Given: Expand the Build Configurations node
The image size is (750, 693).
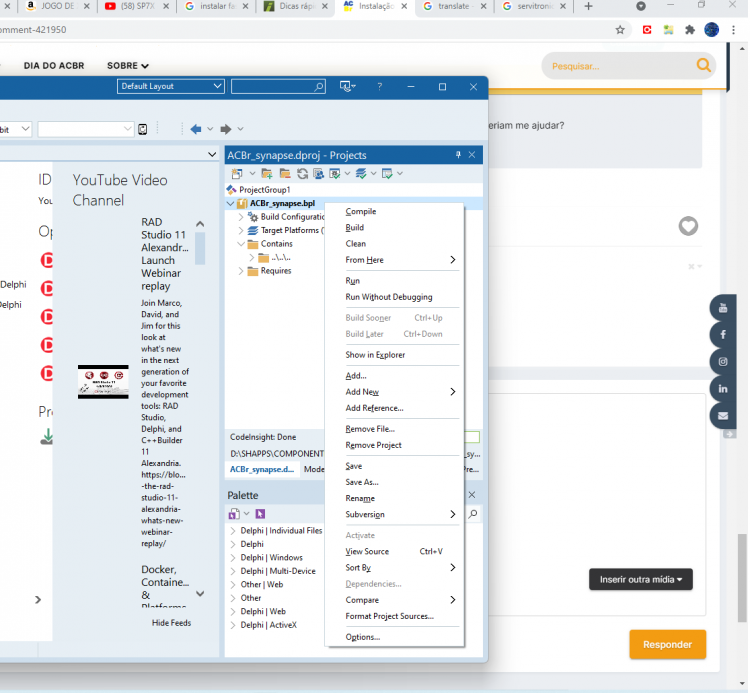Looking at the screenshot, I should pyautogui.click(x=241, y=217).
